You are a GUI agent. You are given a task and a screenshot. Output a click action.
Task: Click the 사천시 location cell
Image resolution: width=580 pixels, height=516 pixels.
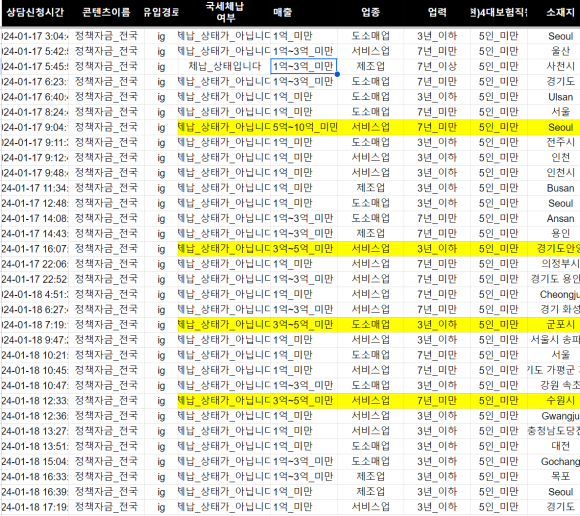pos(560,67)
